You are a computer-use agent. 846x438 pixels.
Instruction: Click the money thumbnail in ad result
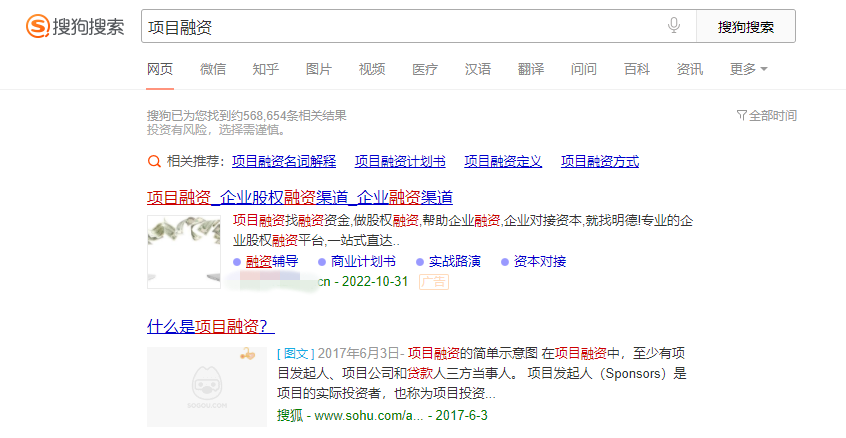point(184,252)
